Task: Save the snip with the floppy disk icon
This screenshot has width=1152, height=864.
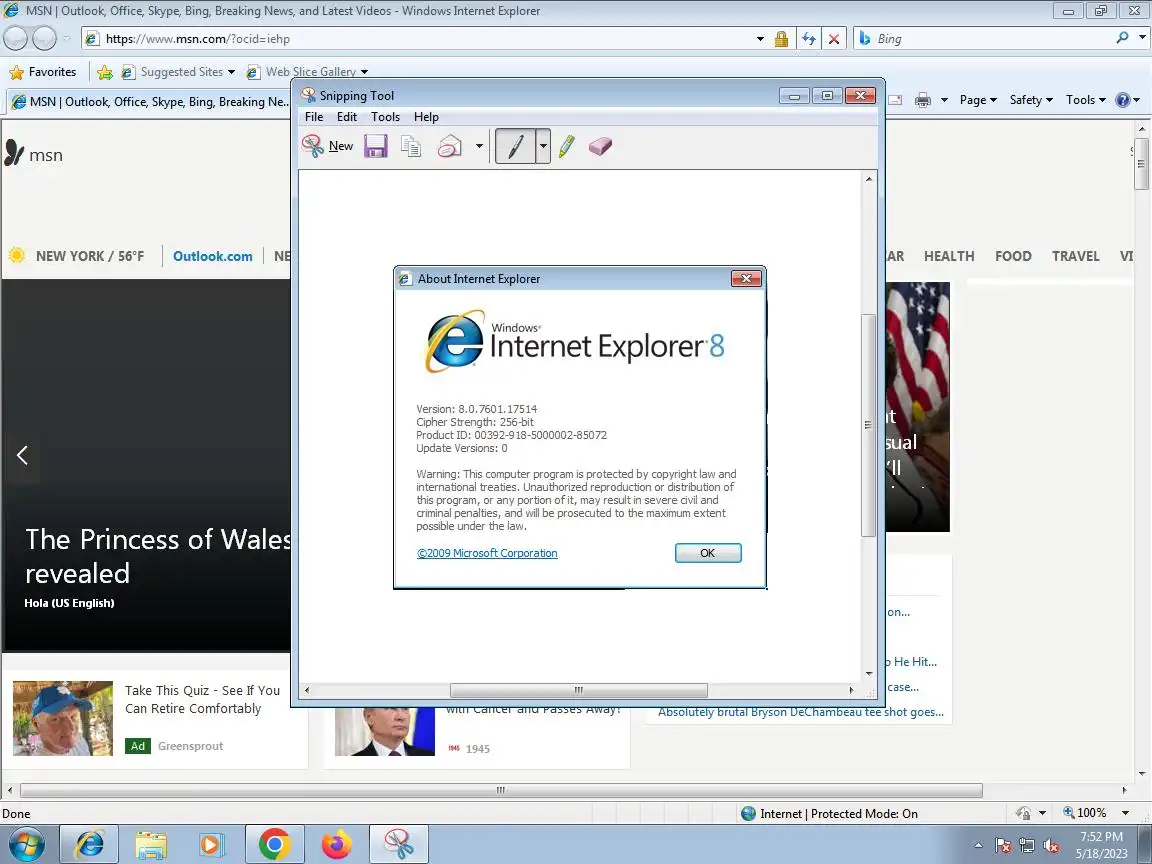Action: pyautogui.click(x=375, y=146)
